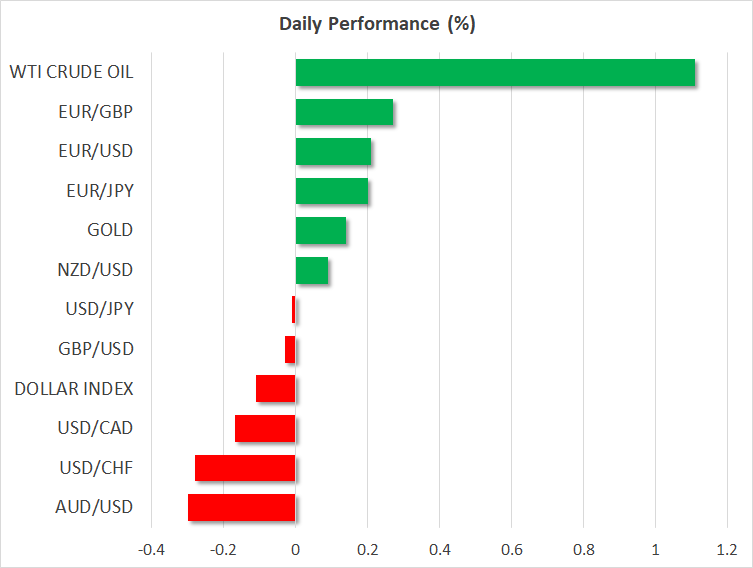Image resolution: width=753 pixels, height=568 pixels.
Task: Click the -0.4 axis tick label
Action: pos(152,550)
